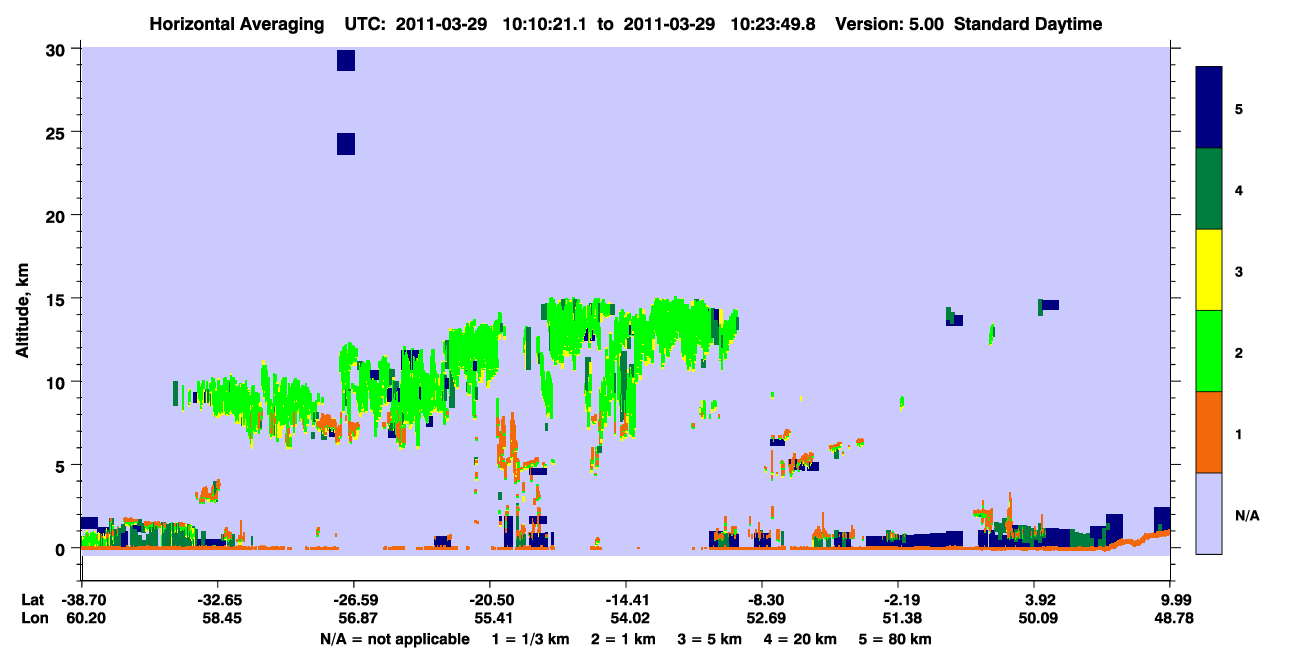This screenshot has height=667, width=1300.
Task: Click the orange colorbar segment labeled 1
Action: click(x=1209, y=432)
